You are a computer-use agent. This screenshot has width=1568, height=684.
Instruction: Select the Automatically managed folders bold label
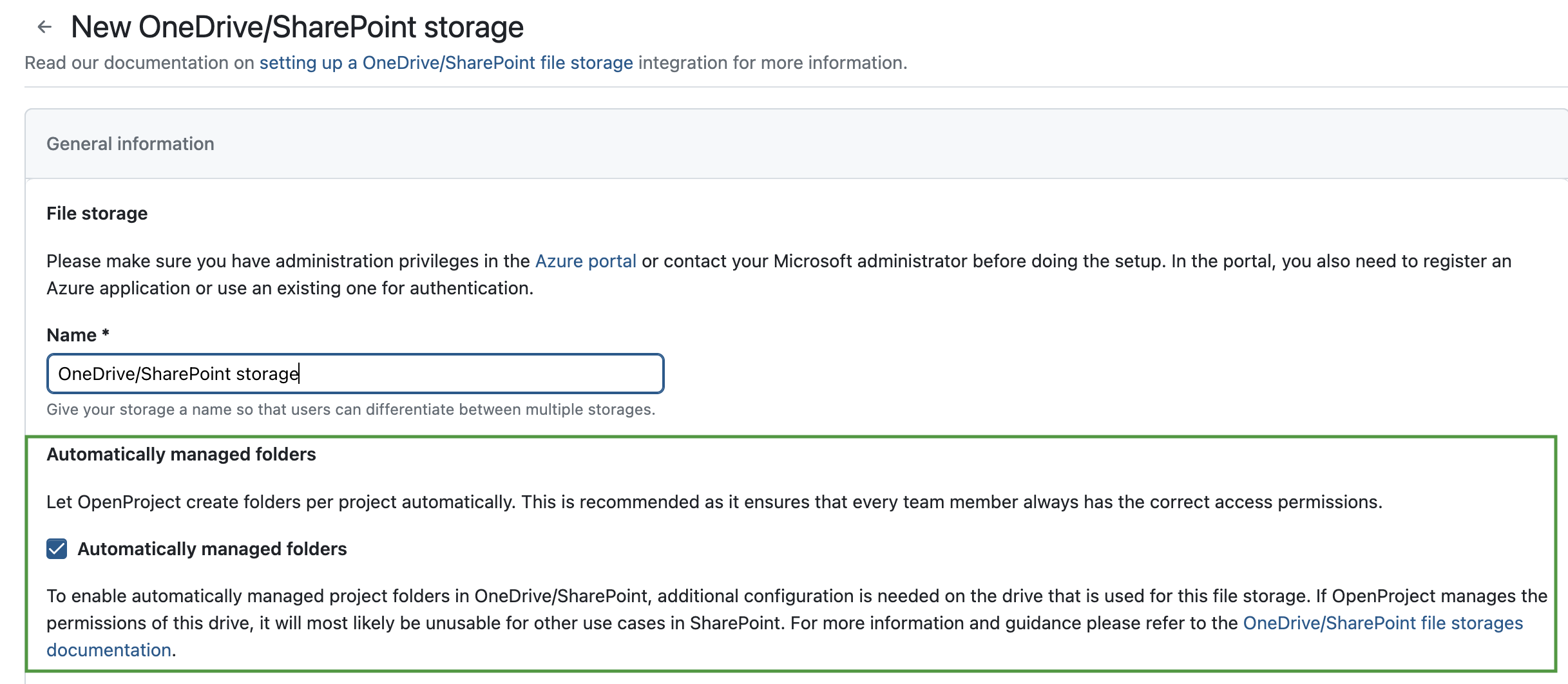tap(212, 549)
